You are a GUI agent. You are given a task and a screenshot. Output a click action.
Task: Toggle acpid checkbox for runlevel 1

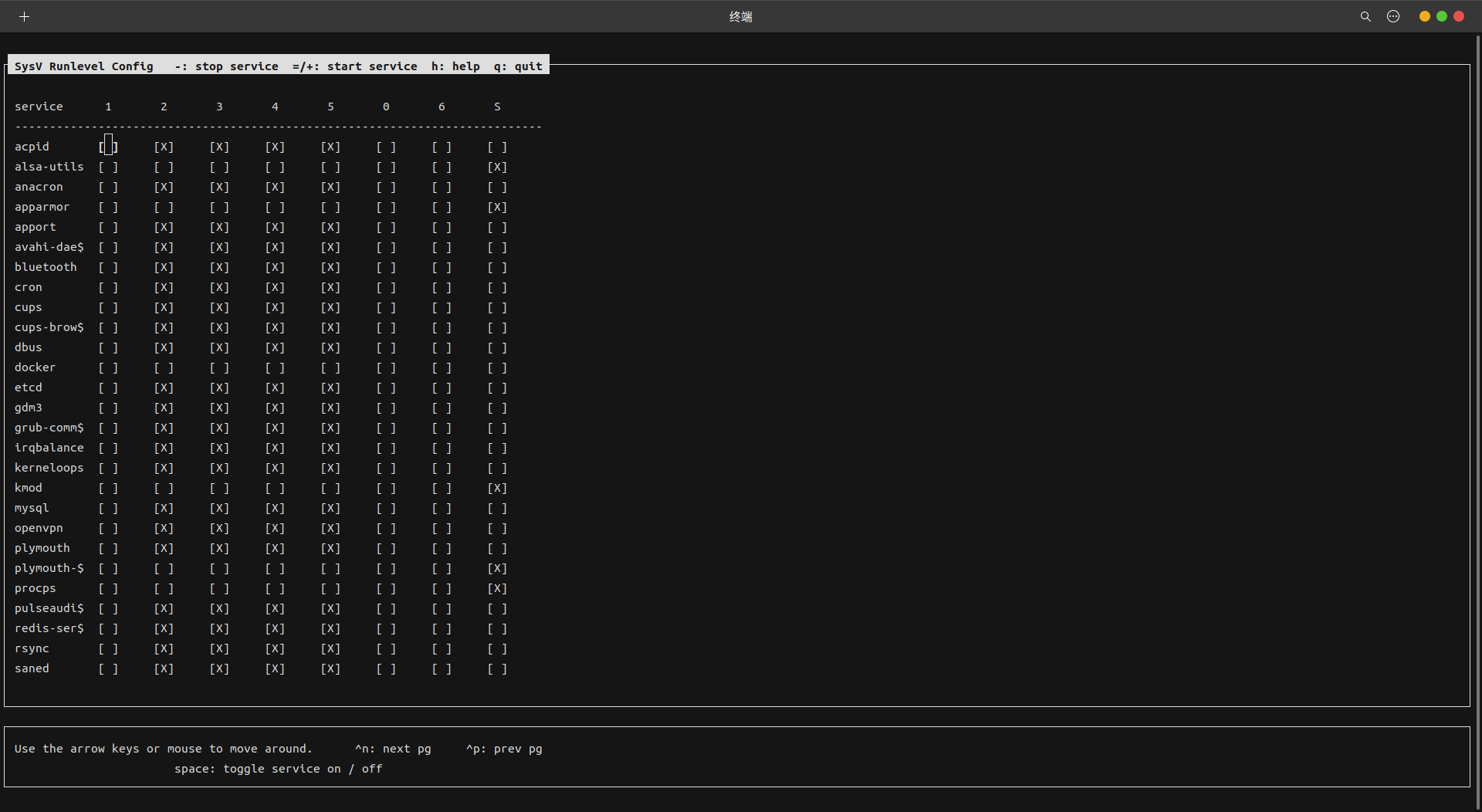point(108,147)
